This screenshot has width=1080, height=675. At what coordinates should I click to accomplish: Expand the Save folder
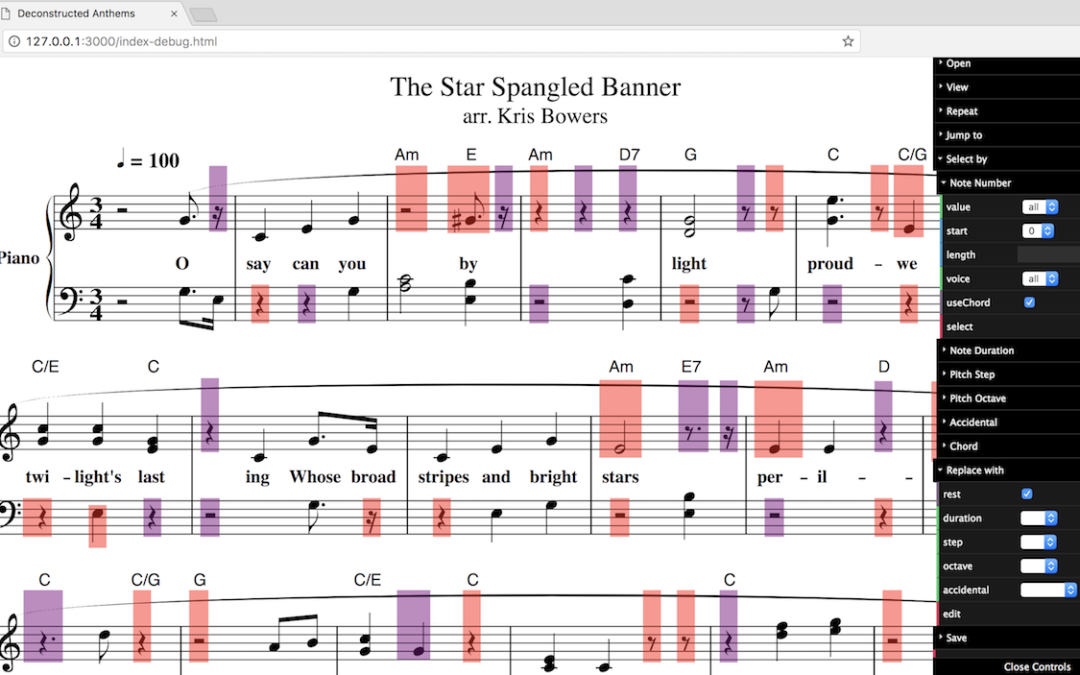pos(1006,638)
